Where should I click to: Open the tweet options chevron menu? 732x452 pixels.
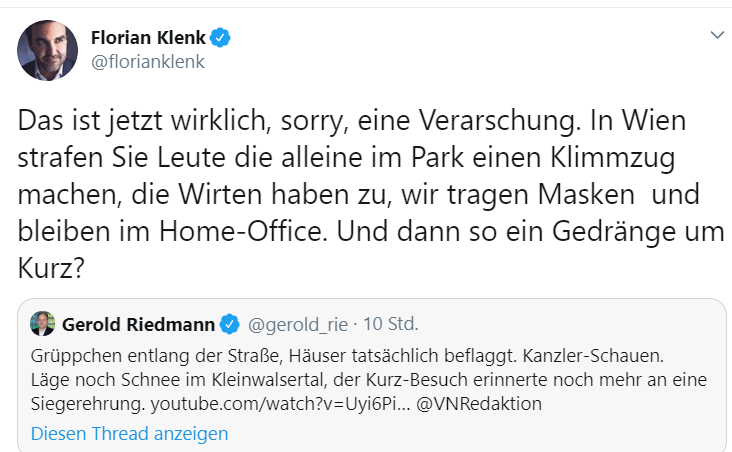click(x=717, y=35)
